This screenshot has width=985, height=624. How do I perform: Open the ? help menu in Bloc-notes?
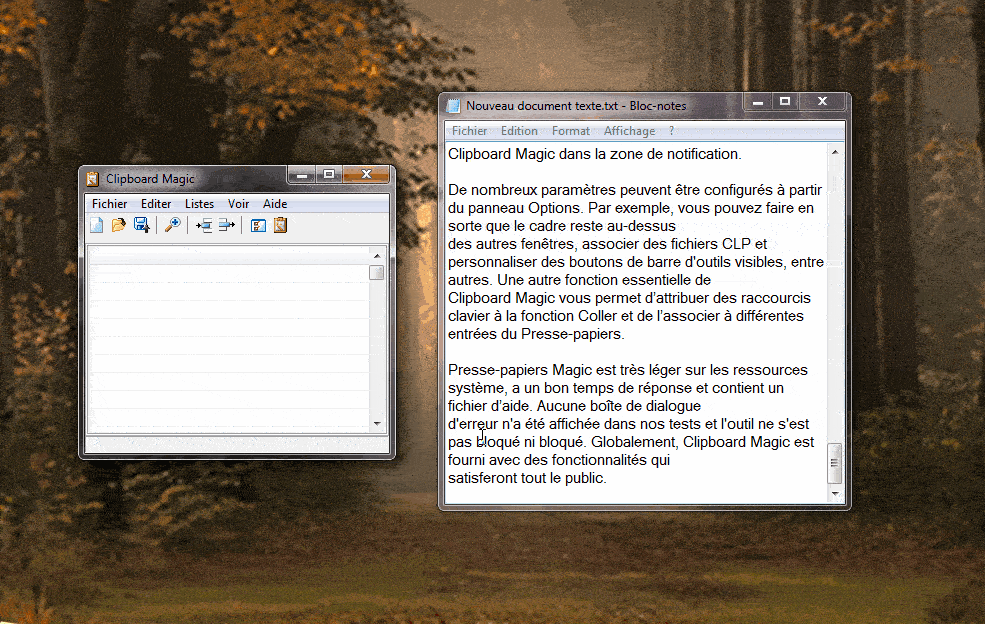point(671,130)
